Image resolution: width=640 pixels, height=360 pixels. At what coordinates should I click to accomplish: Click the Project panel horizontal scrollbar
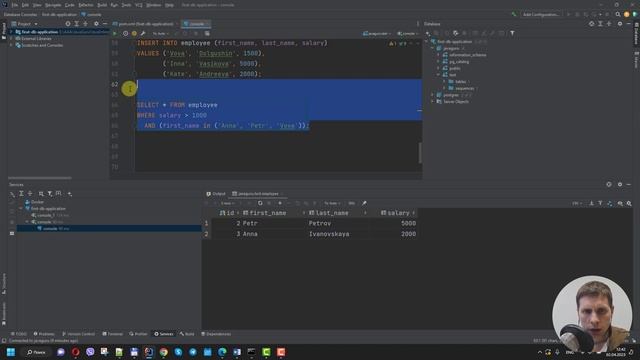[40, 178]
